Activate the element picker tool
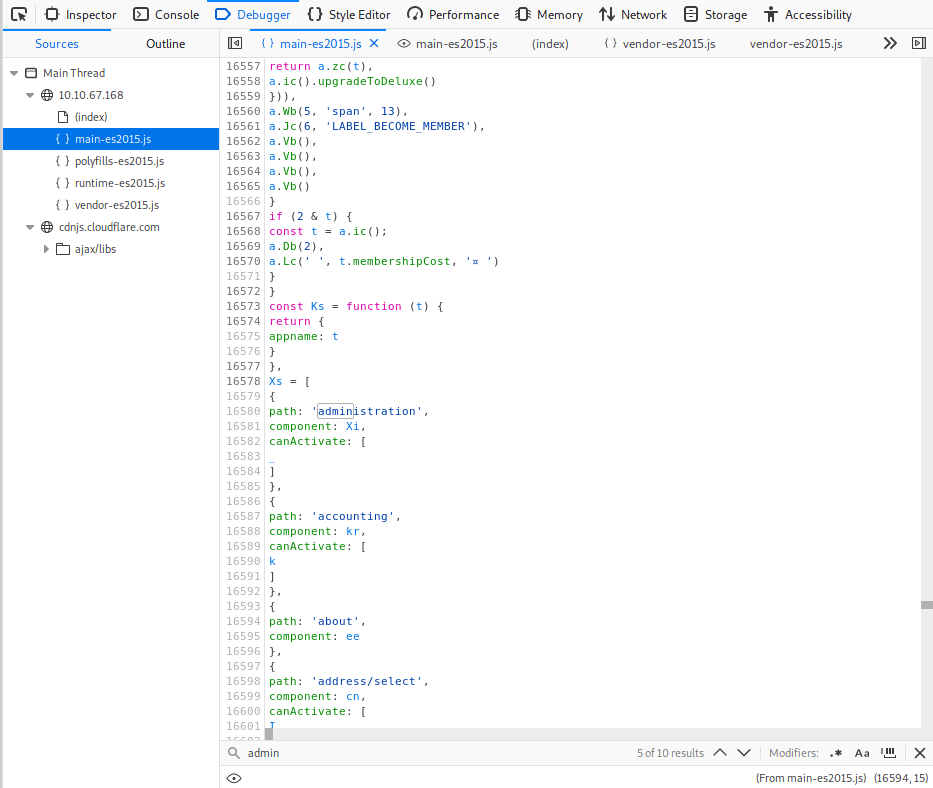 tap(19, 14)
